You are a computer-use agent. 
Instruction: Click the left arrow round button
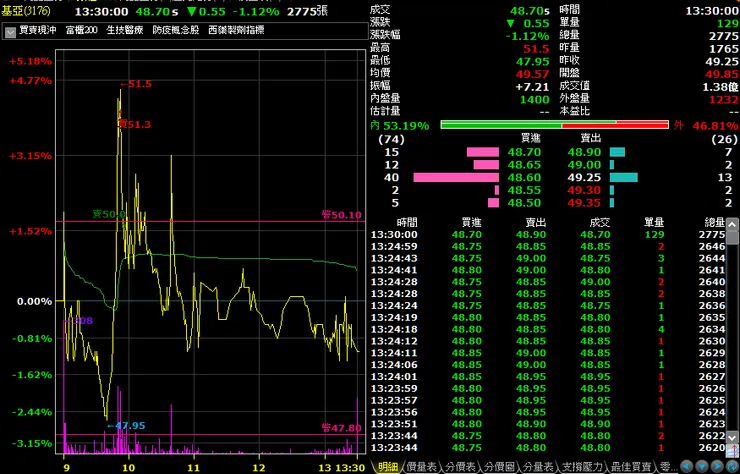[x=687, y=467]
